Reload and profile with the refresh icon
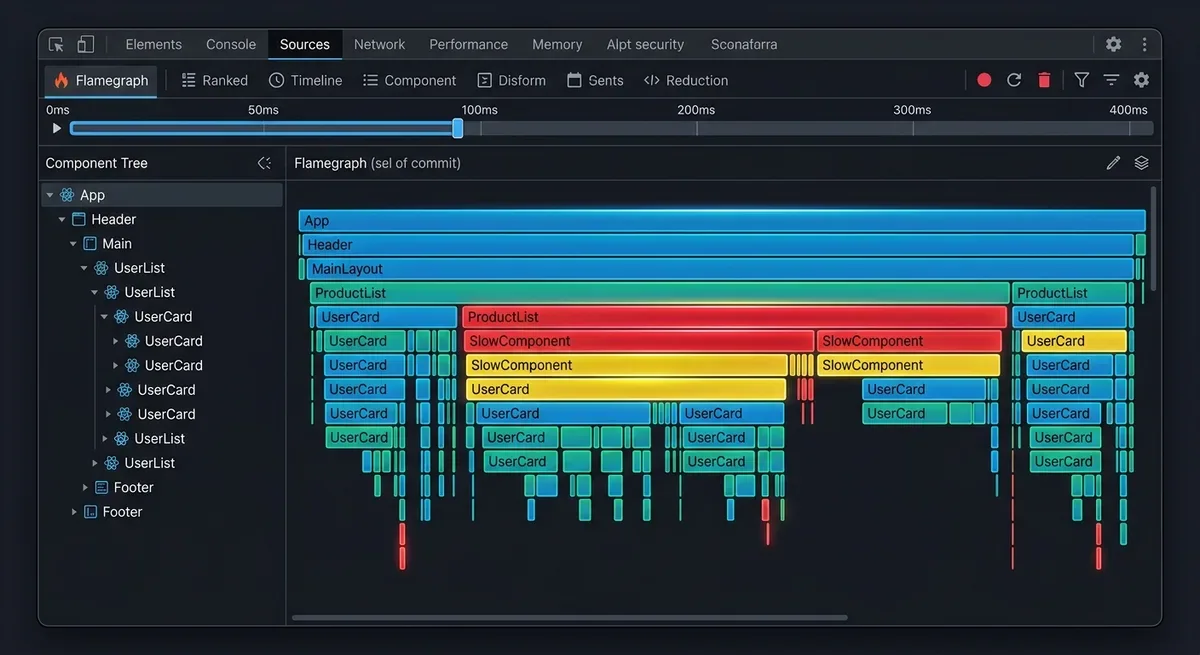This screenshot has height=655, width=1200. pos(1014,80)
